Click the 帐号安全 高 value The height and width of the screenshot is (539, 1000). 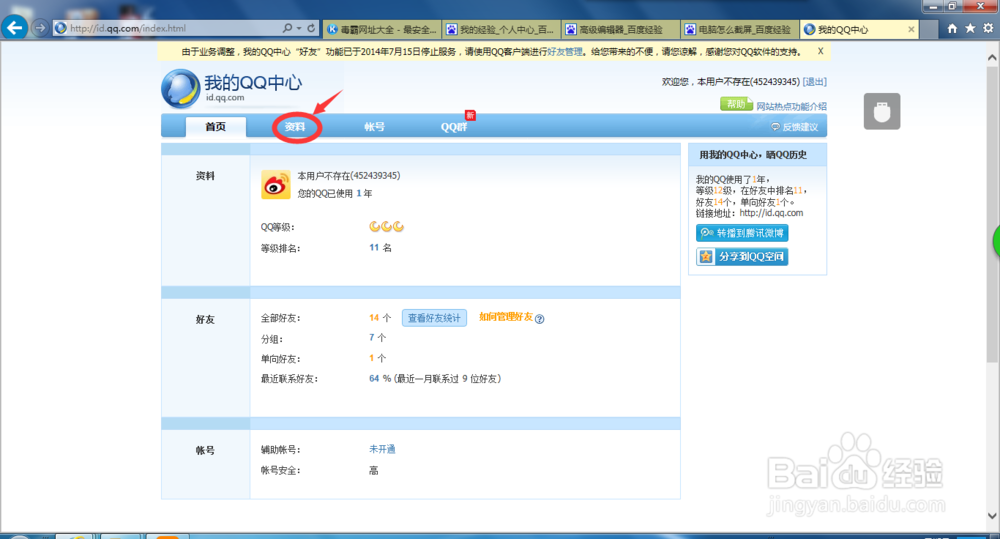click(x=374, y=470)
